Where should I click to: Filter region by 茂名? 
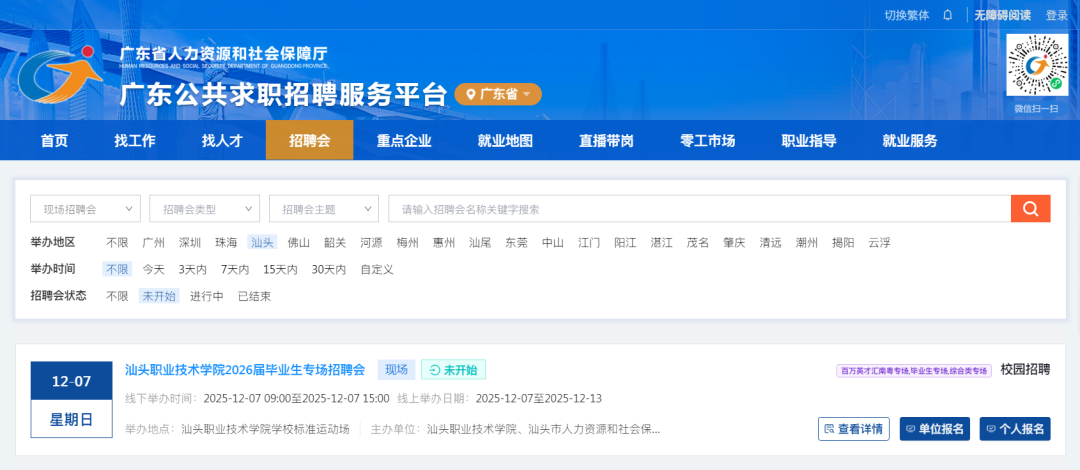(698, 243)
